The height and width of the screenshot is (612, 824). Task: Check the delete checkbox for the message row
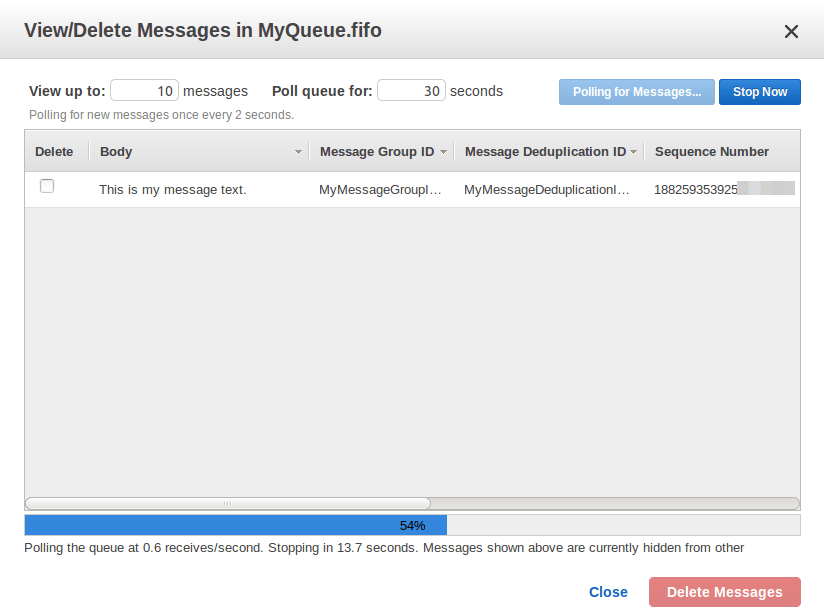(x=46, y=186)
